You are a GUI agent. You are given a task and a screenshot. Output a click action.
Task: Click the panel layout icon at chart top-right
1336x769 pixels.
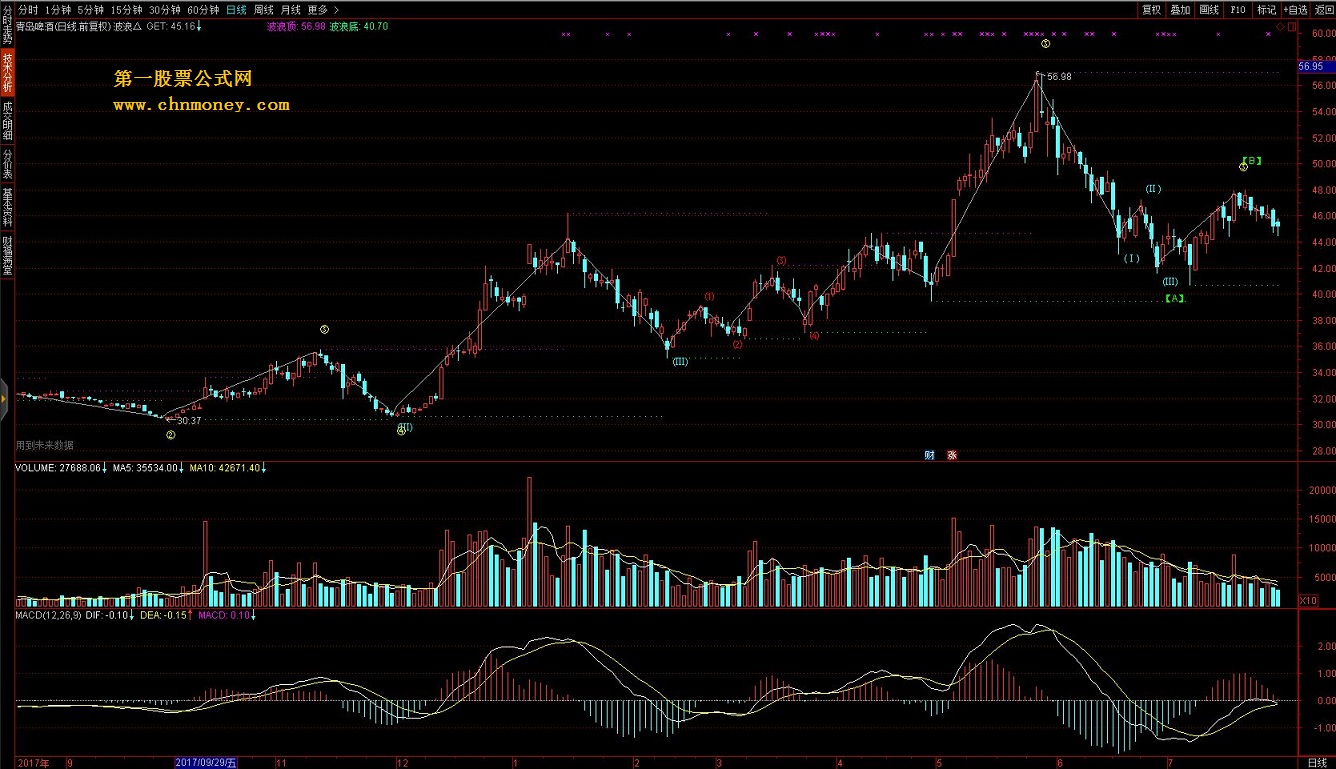pyautogui.click(x=1291, y=26)
